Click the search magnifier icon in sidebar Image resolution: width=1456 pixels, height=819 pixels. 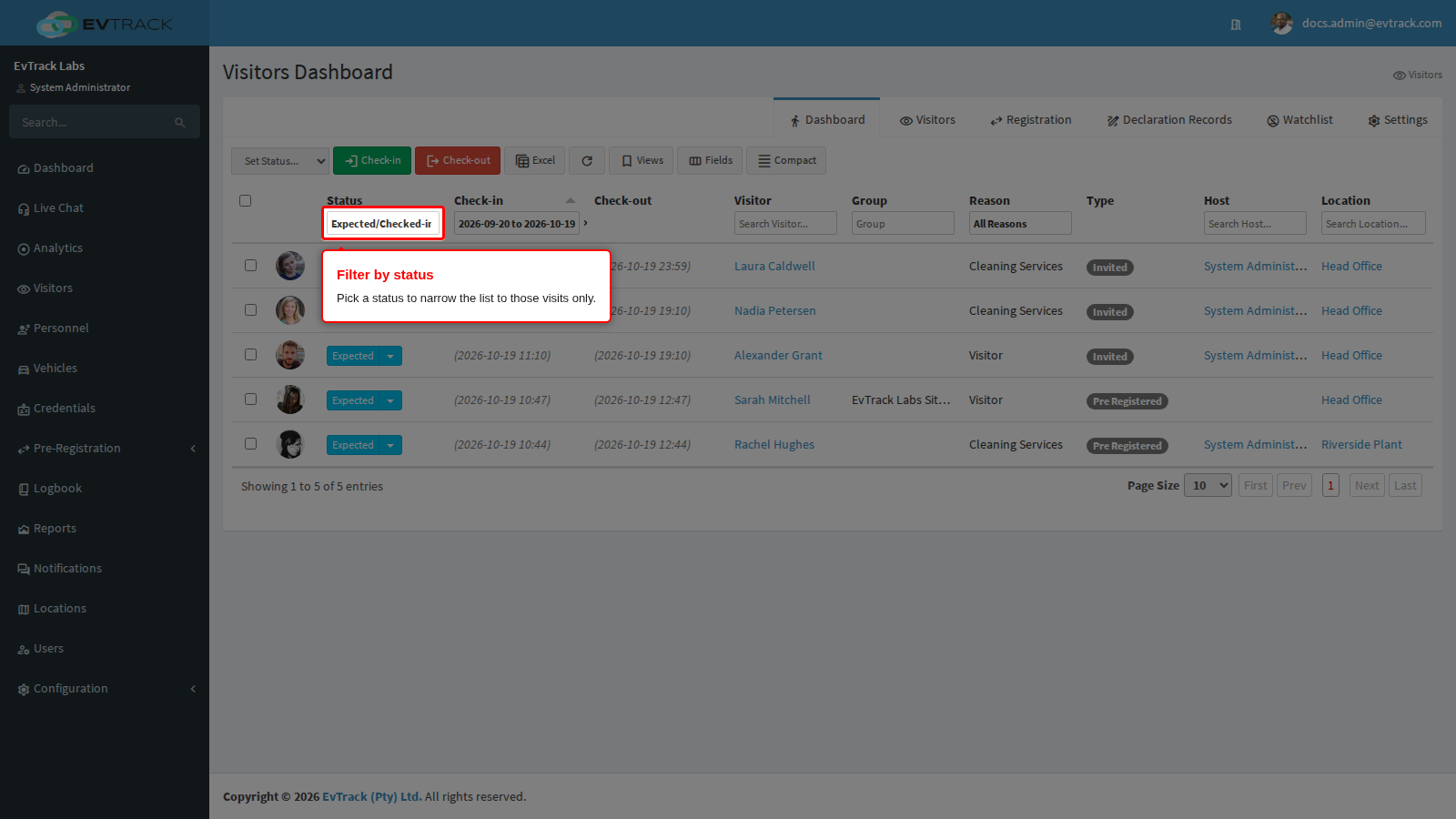pyautogui.click(x=180, y=123)
